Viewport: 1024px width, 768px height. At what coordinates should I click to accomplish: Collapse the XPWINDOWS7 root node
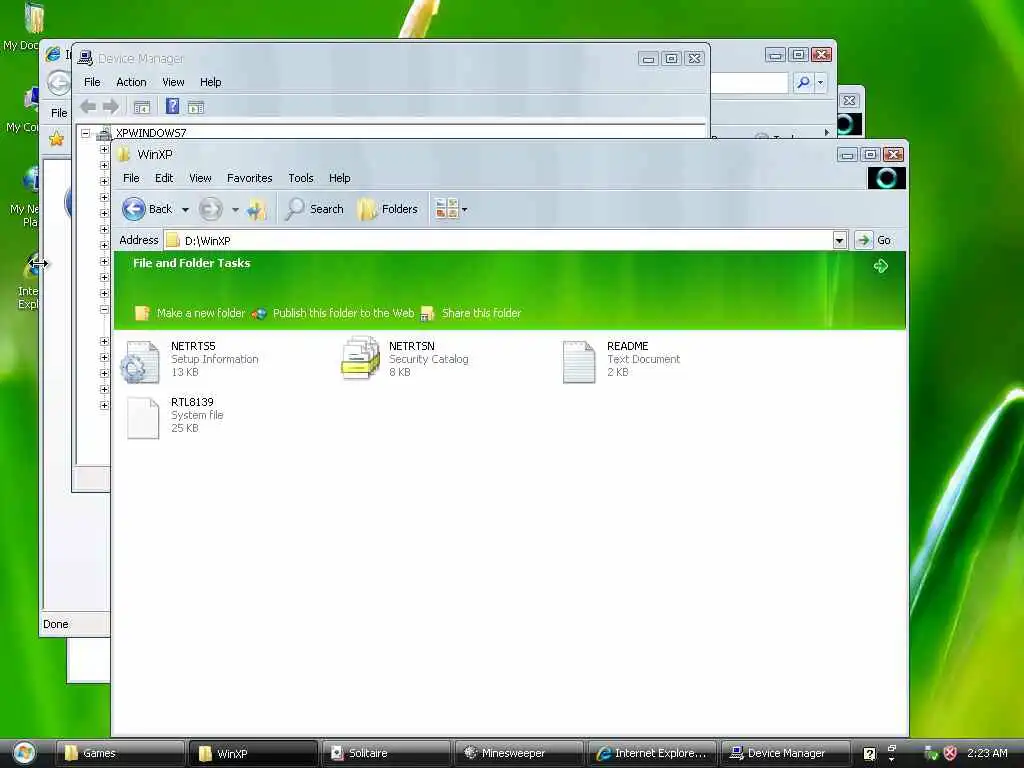(x=86, y=133)
